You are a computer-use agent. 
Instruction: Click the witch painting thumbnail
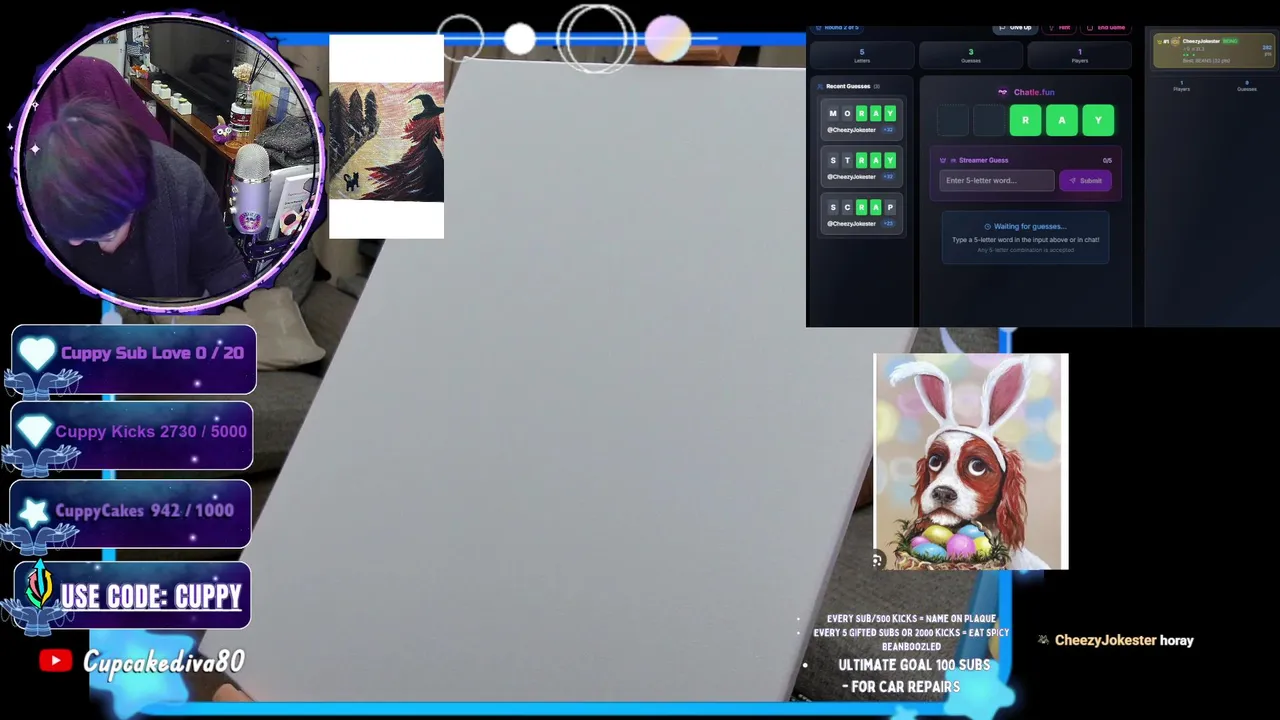pyautogui.click(x=386, y=137)
